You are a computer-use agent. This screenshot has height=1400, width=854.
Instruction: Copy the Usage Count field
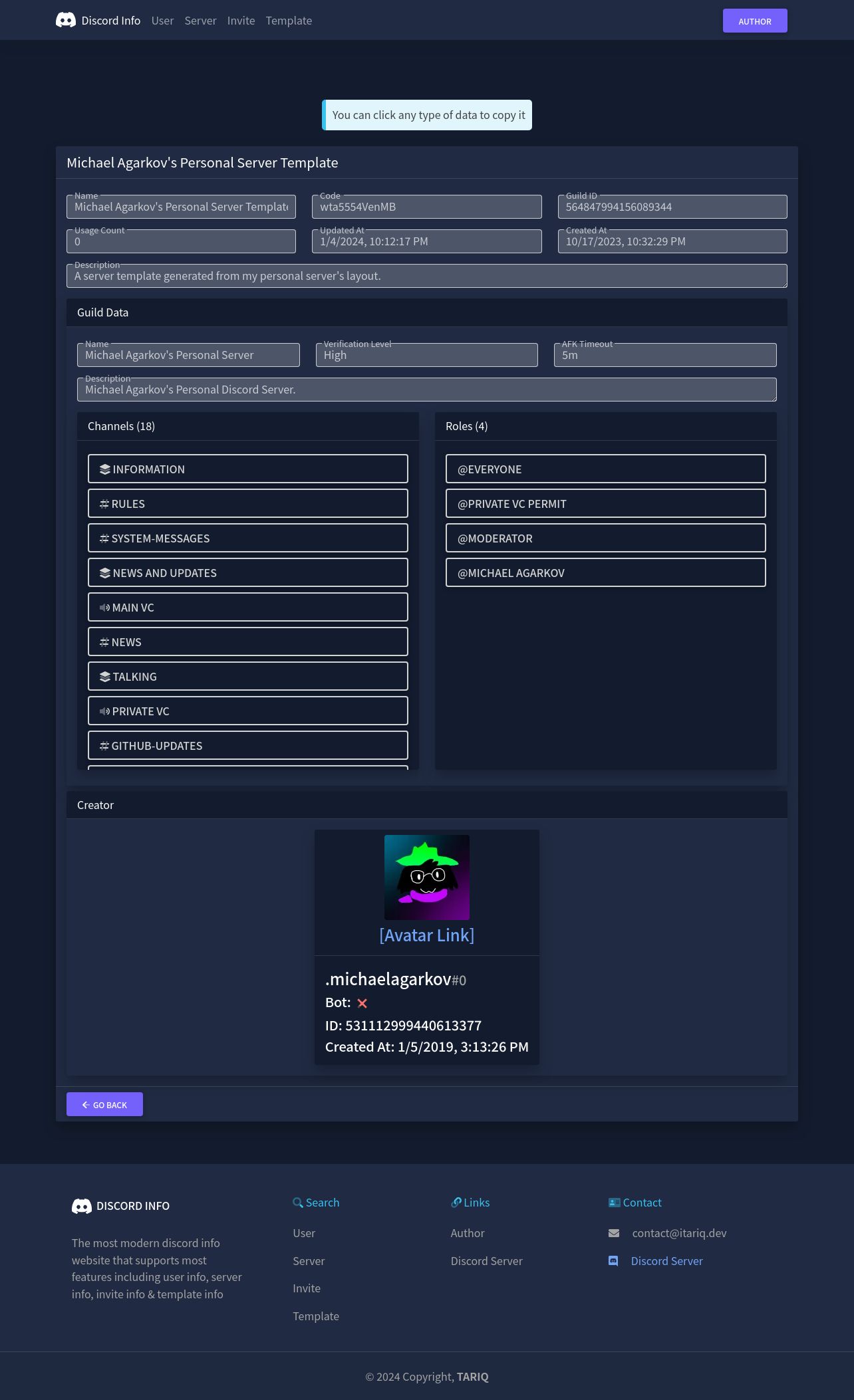coord(181,241)
